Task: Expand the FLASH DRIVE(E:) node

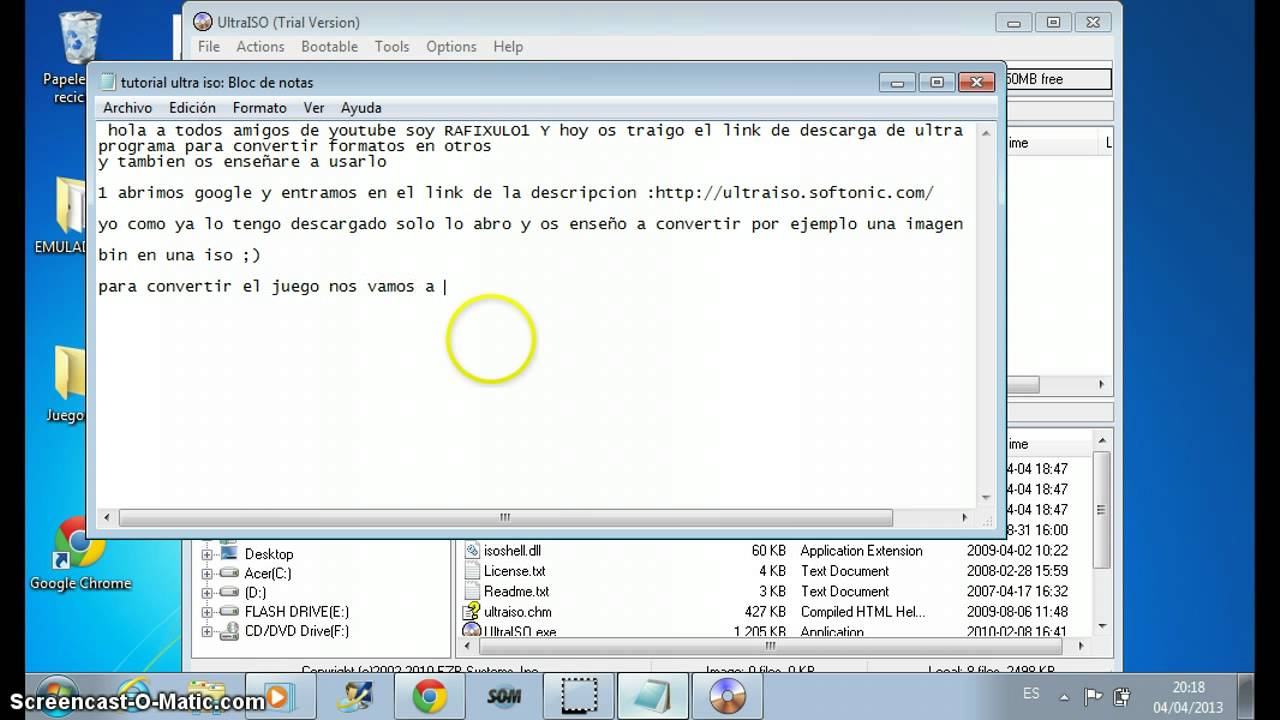Action: (x=207, y=612)
